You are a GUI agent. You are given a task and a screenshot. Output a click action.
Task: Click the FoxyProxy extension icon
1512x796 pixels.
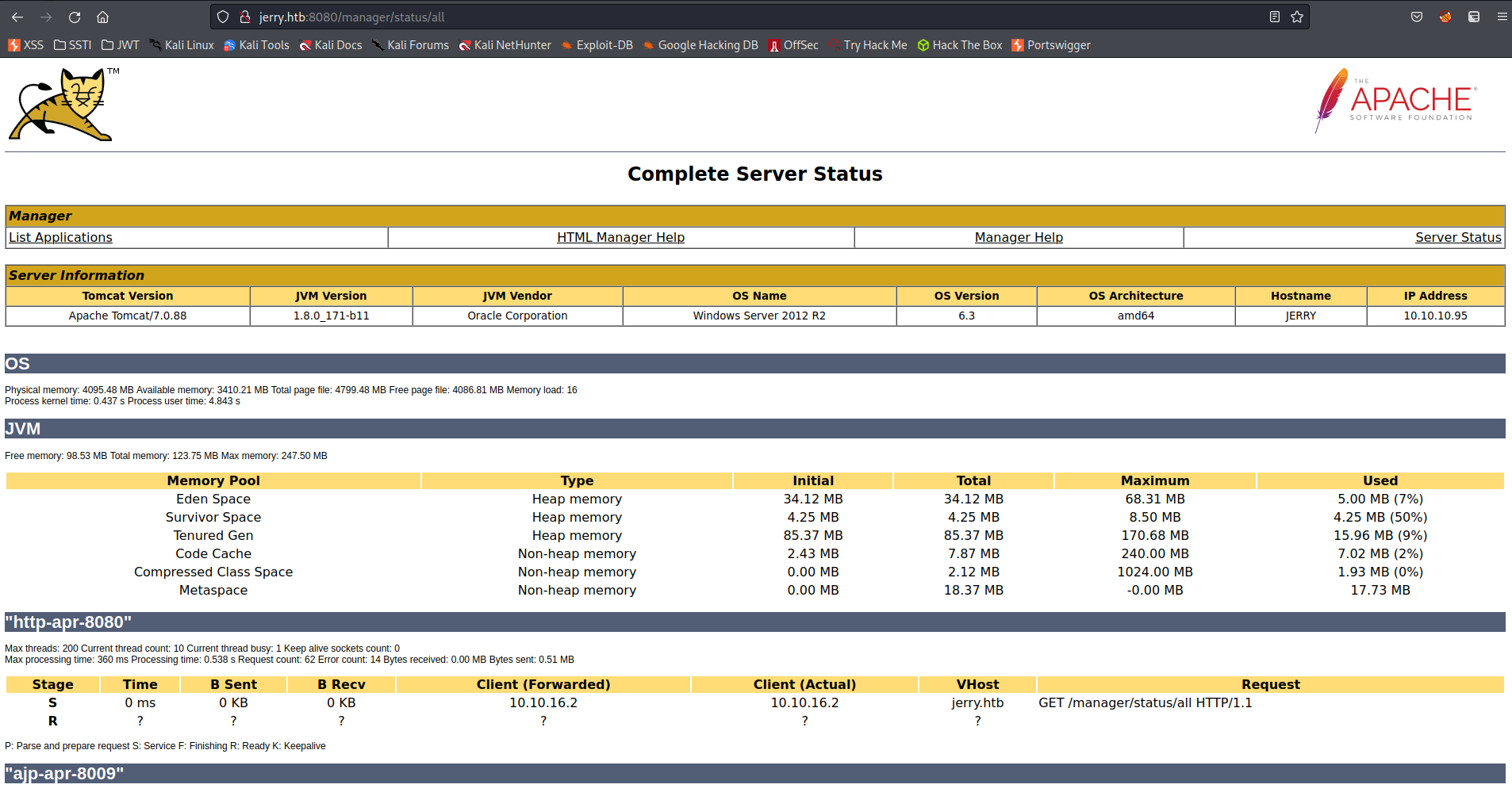tap(1445, 17)
